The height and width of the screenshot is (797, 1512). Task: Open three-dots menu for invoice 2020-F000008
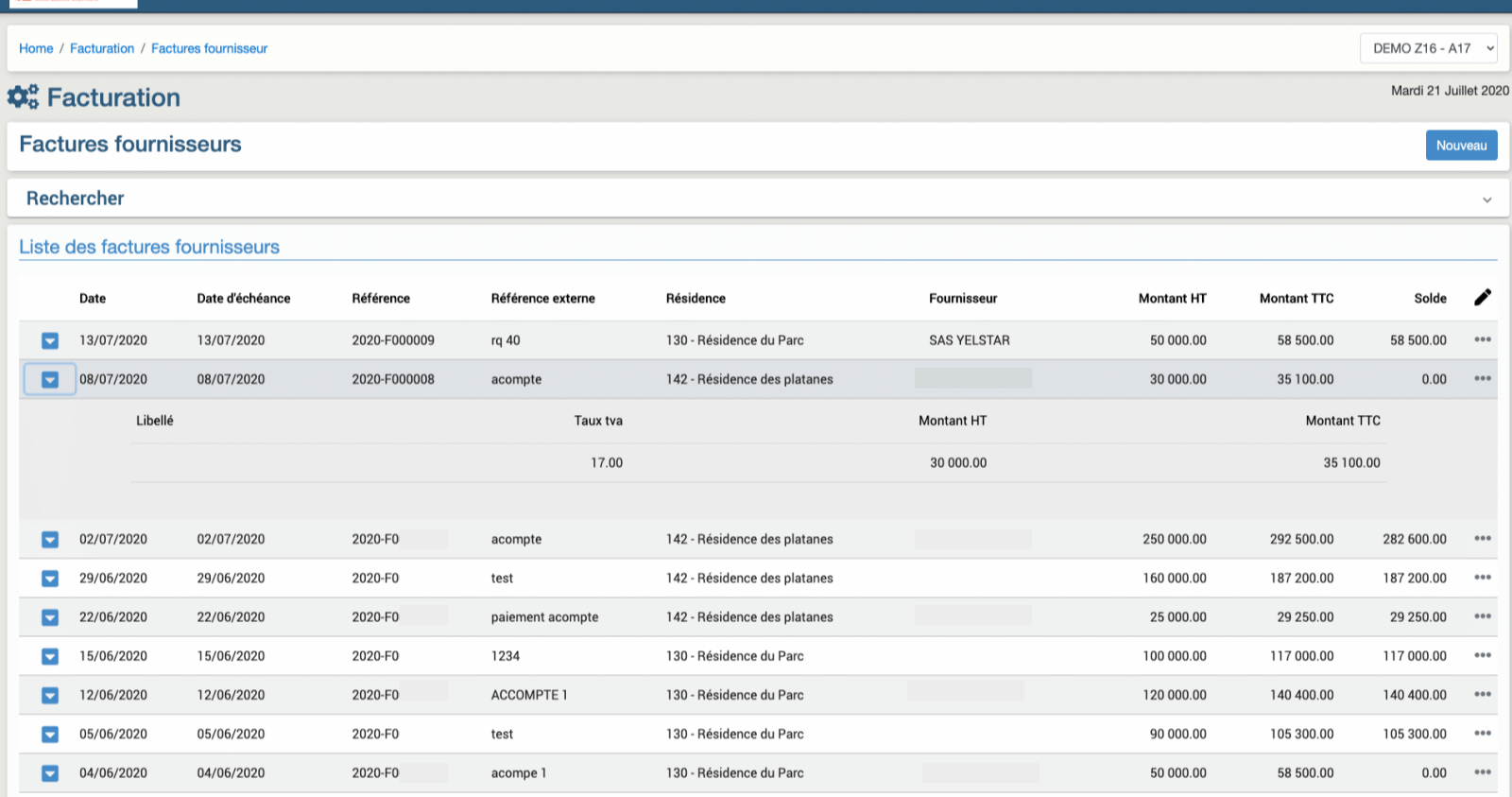(1482, 378)
